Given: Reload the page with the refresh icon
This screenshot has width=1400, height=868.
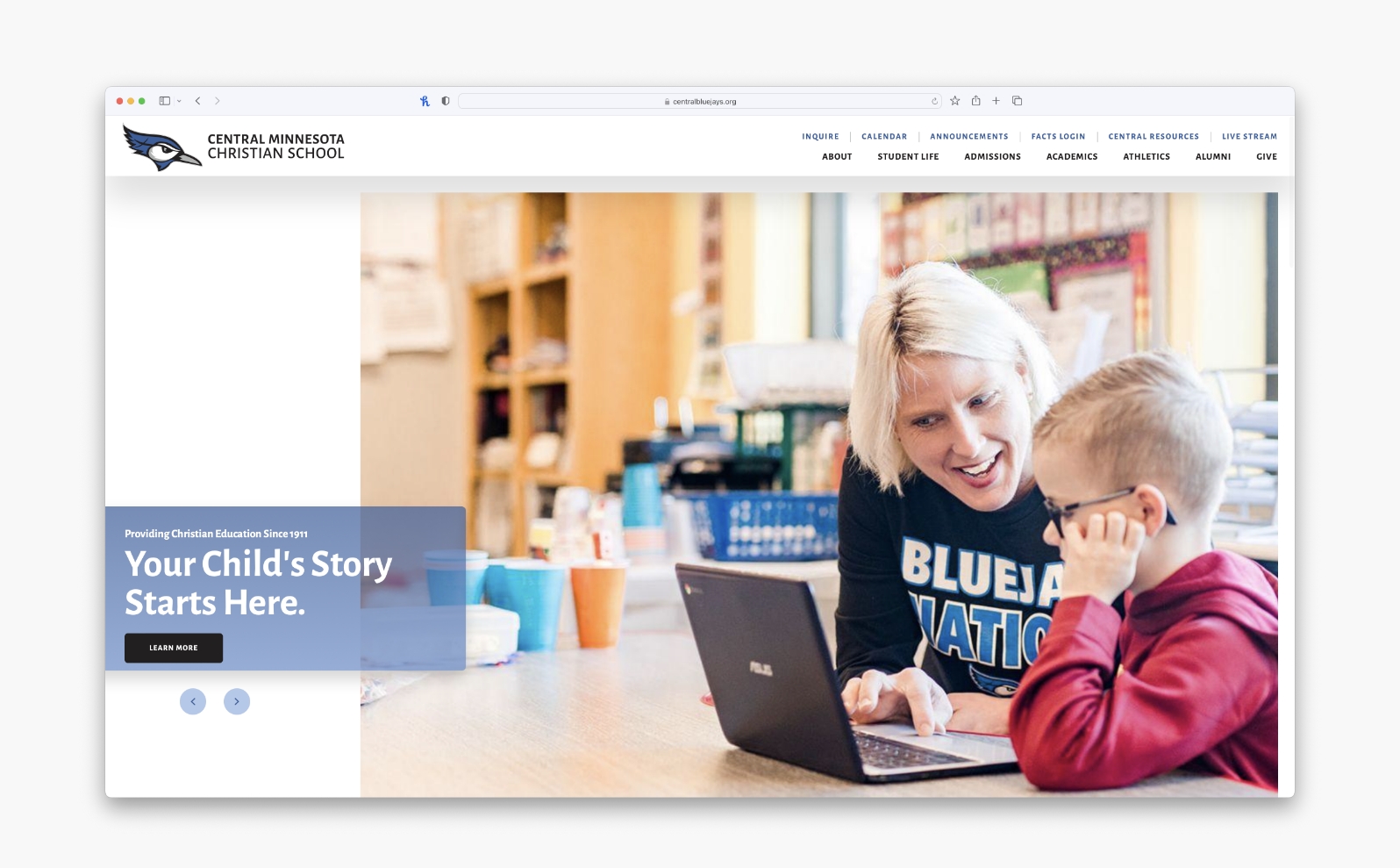Looking at the screenshot, I should (x=934, y=101).
